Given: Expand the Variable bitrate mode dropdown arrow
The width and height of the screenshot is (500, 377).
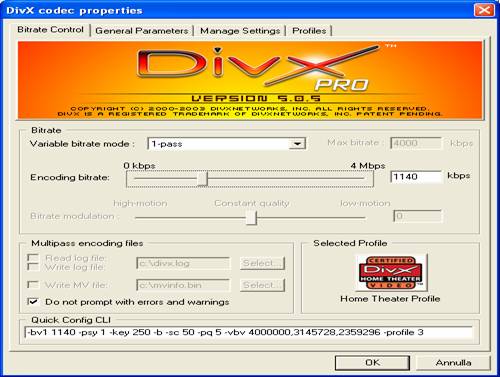Looking at the screenshot, I should click(297, 144).
